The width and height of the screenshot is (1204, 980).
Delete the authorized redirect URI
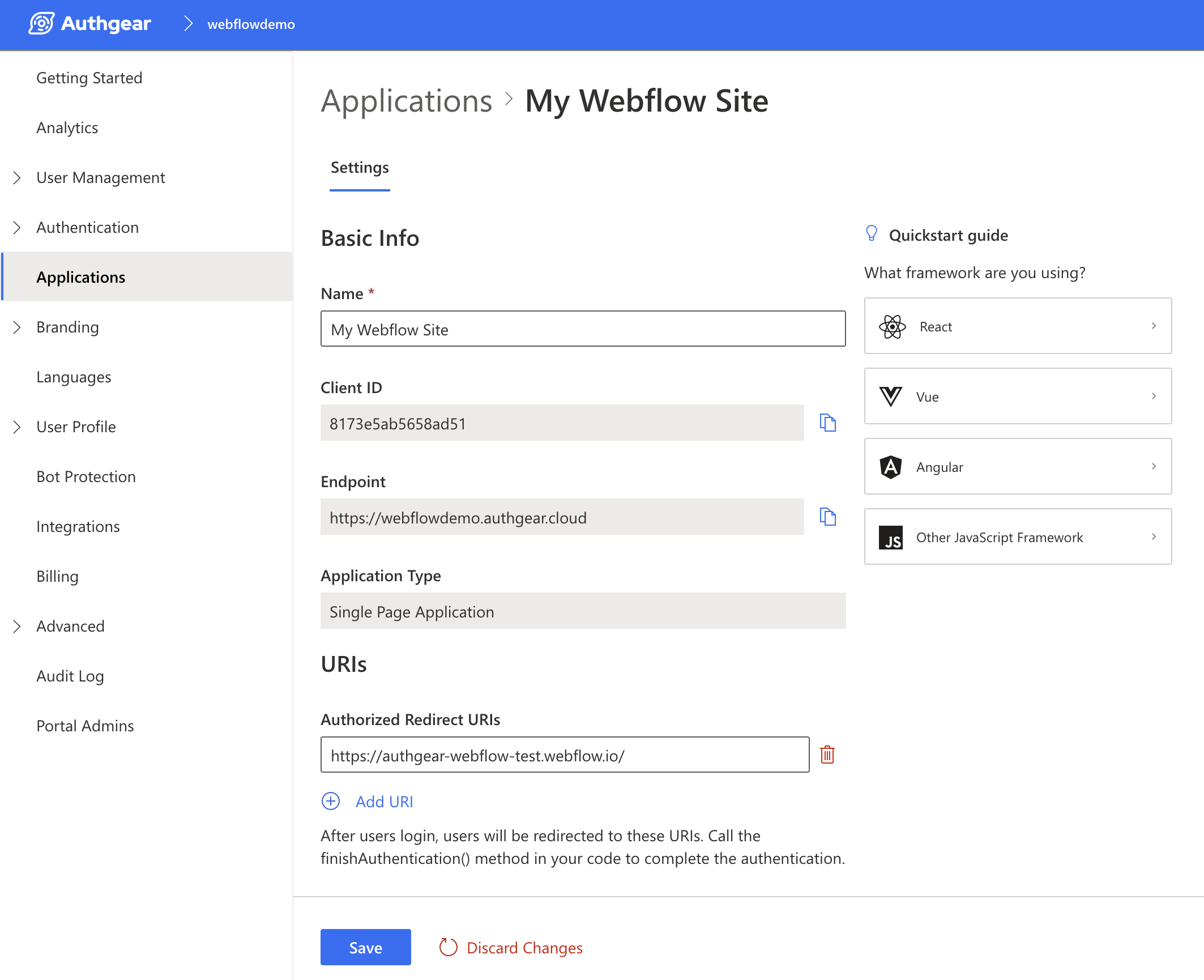(x=827, y=755)
